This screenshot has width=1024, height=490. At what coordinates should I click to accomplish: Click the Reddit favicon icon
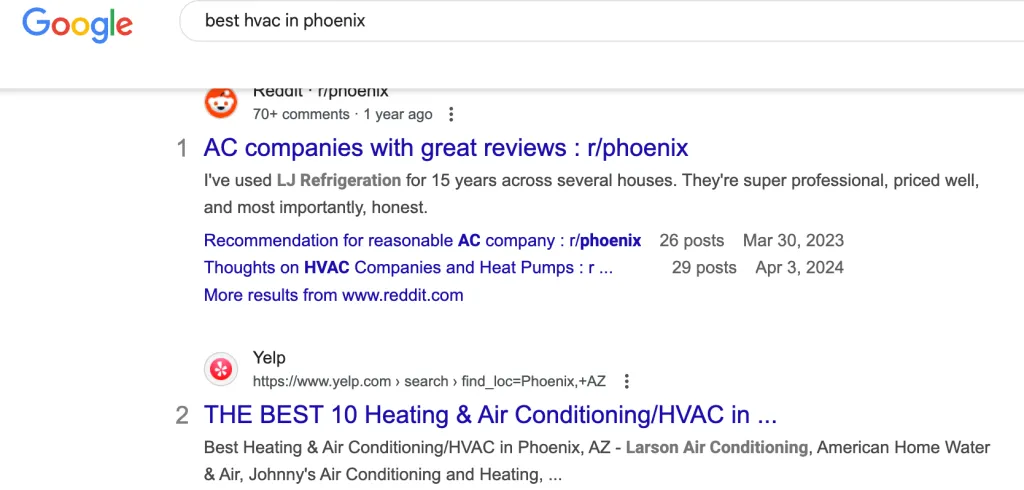coord(221,103)
